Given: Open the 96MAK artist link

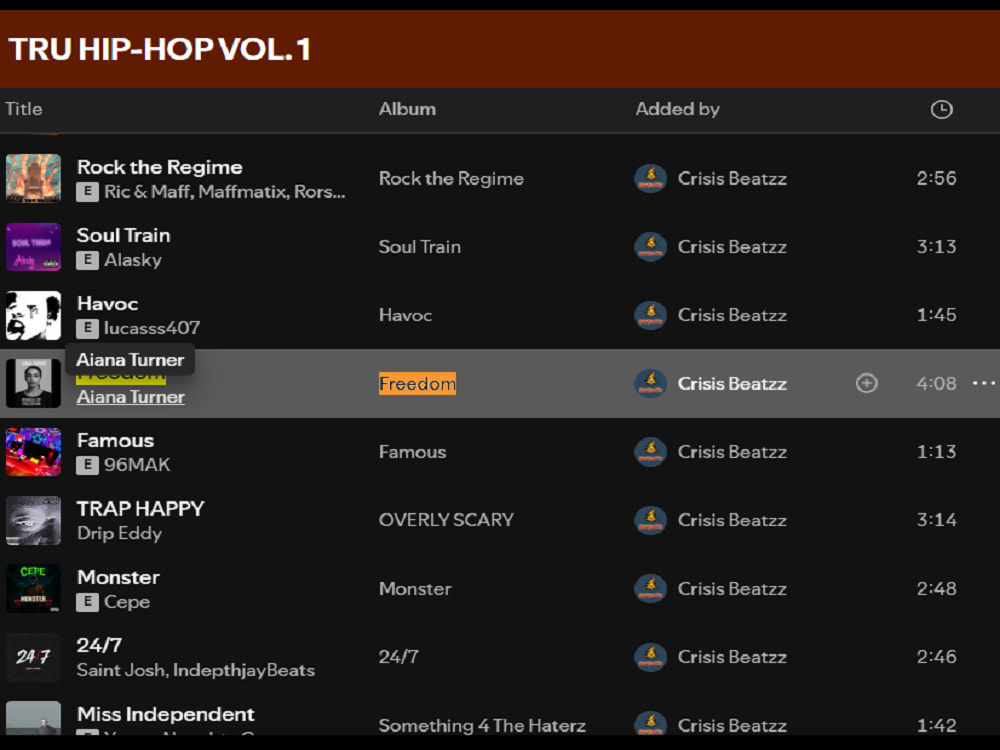Looking at the screenshot, I should coord(137,464).
